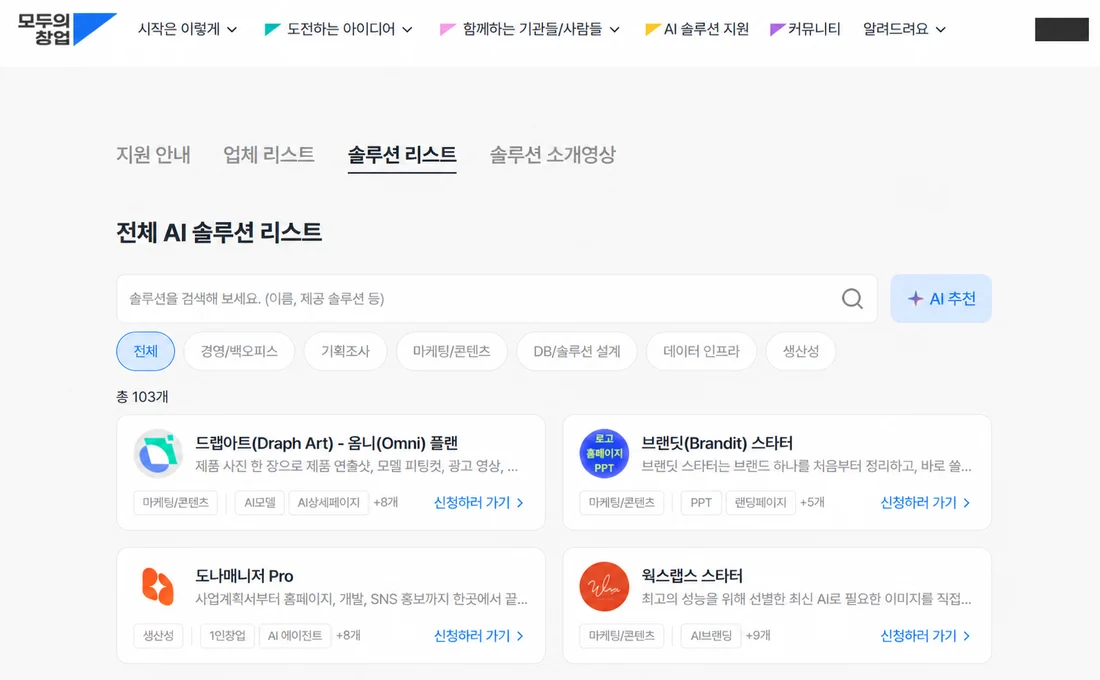1100x680 pixels.
Task: Click the arrow of Brandit's 신청하러 가기
Action: pos(966,502)
